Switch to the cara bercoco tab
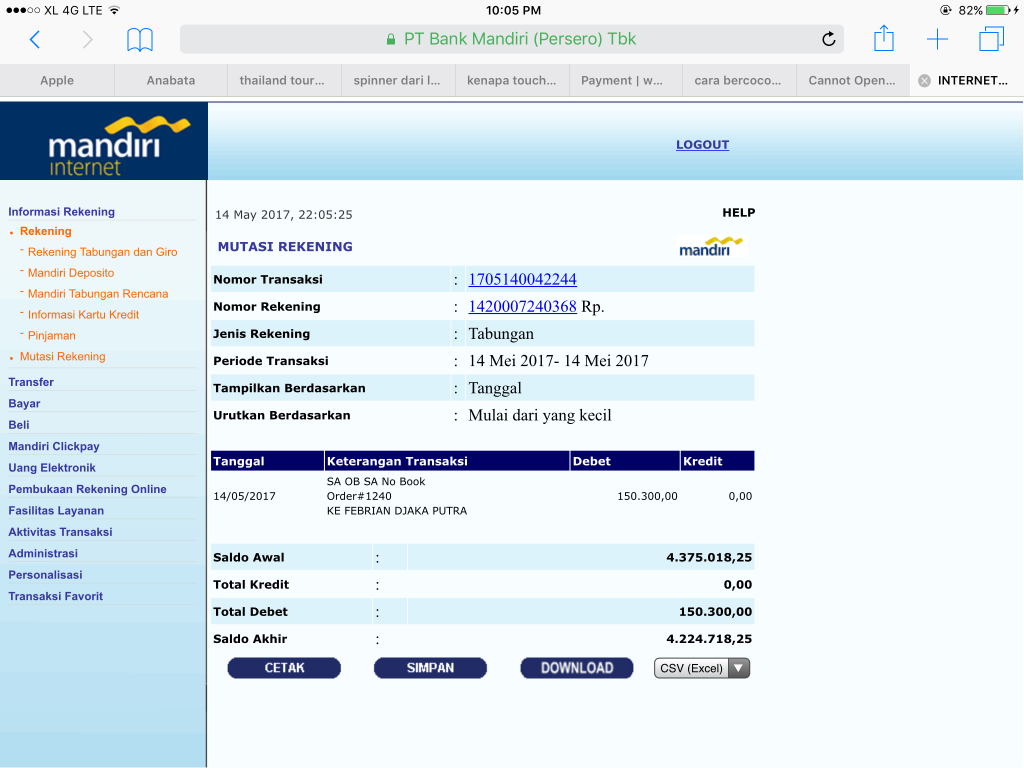 coord(738,80)
